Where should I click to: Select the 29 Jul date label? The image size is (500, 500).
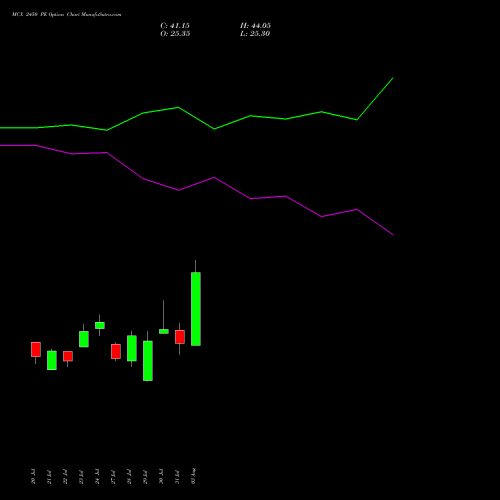[x=145, y=477]
